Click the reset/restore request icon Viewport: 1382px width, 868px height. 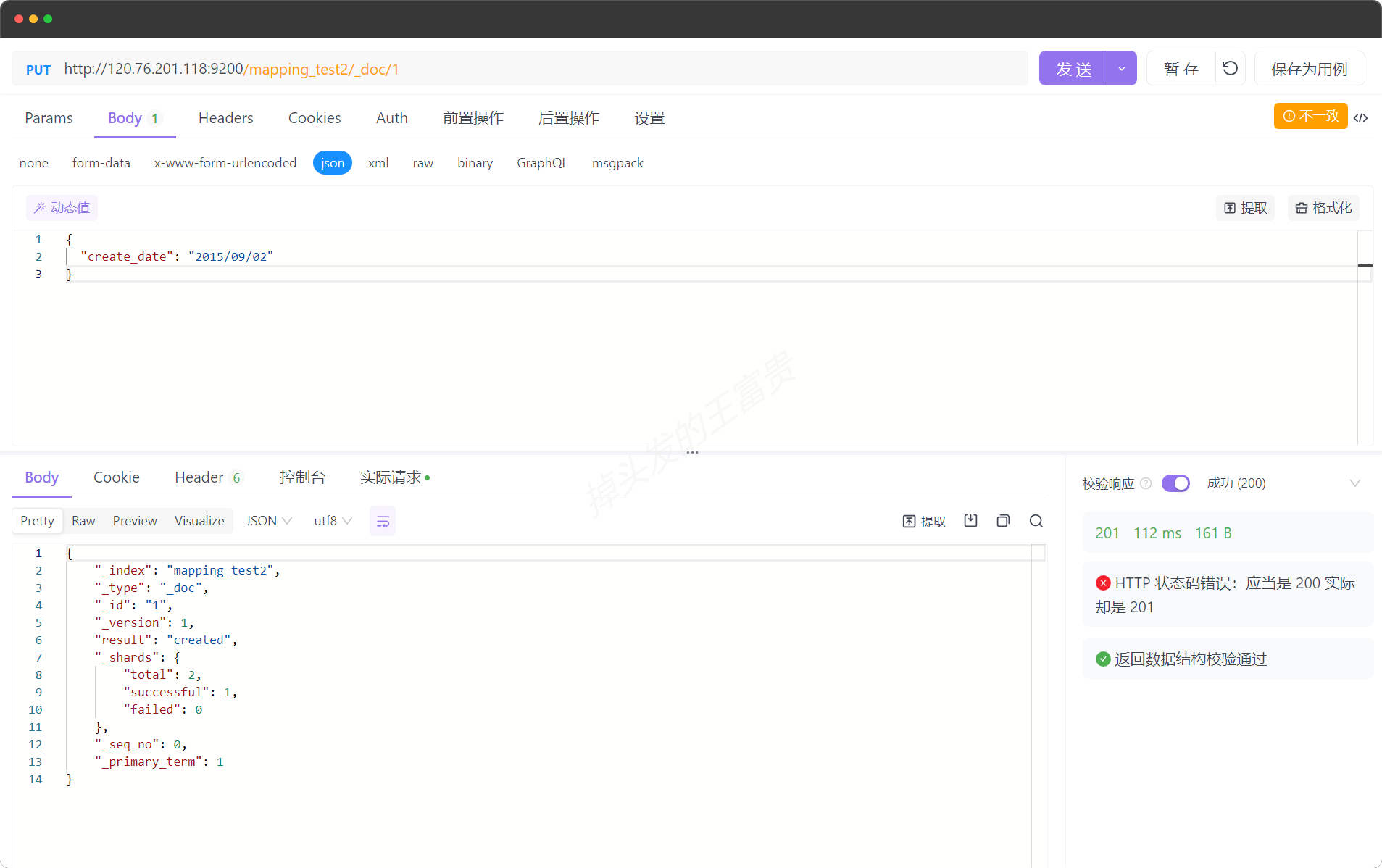coord(1230,68)
